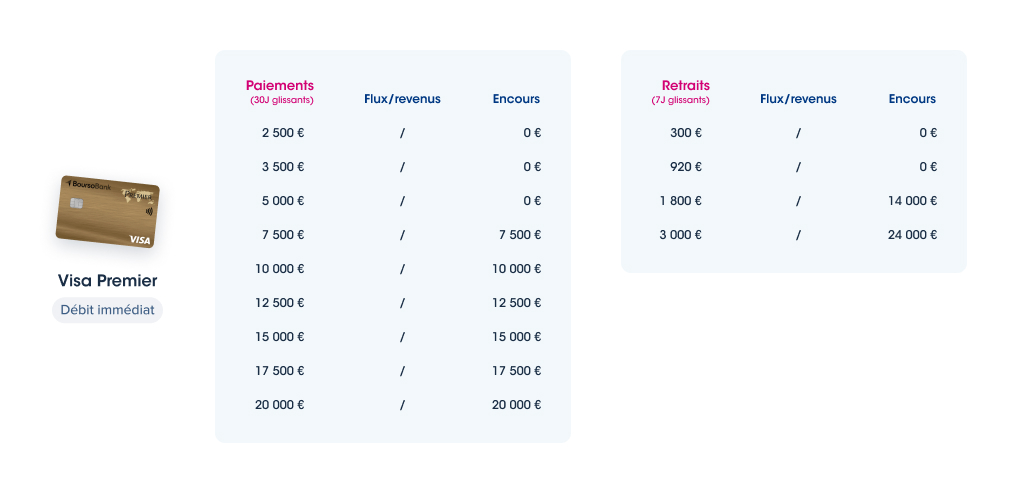Select the 300 € withdrawal limit
1017x493 pixels.
pyautogui.click(x=686, y=133)
